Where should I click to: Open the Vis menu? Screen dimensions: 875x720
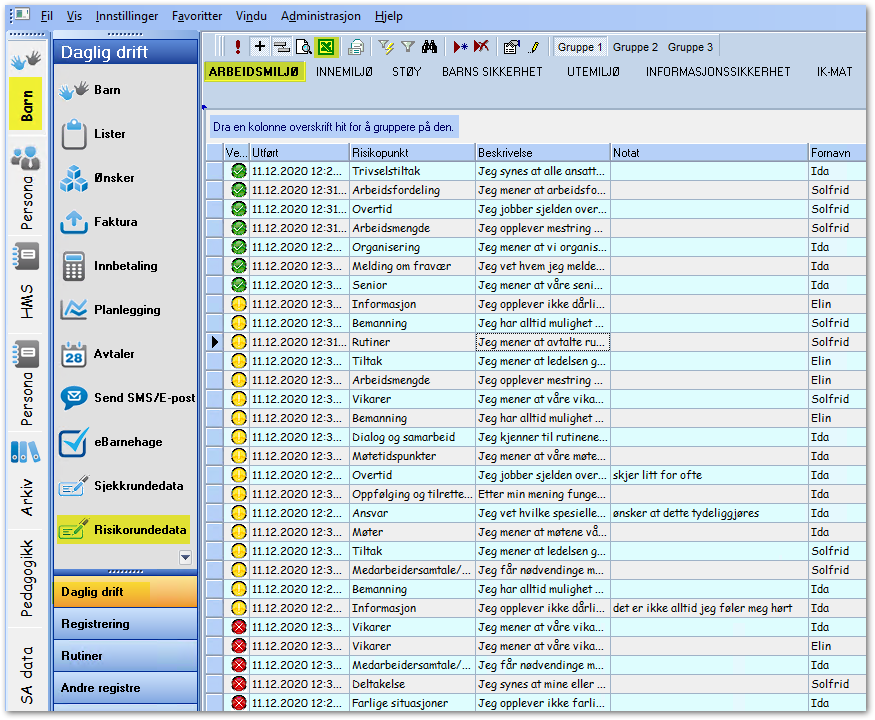[74, 16]
